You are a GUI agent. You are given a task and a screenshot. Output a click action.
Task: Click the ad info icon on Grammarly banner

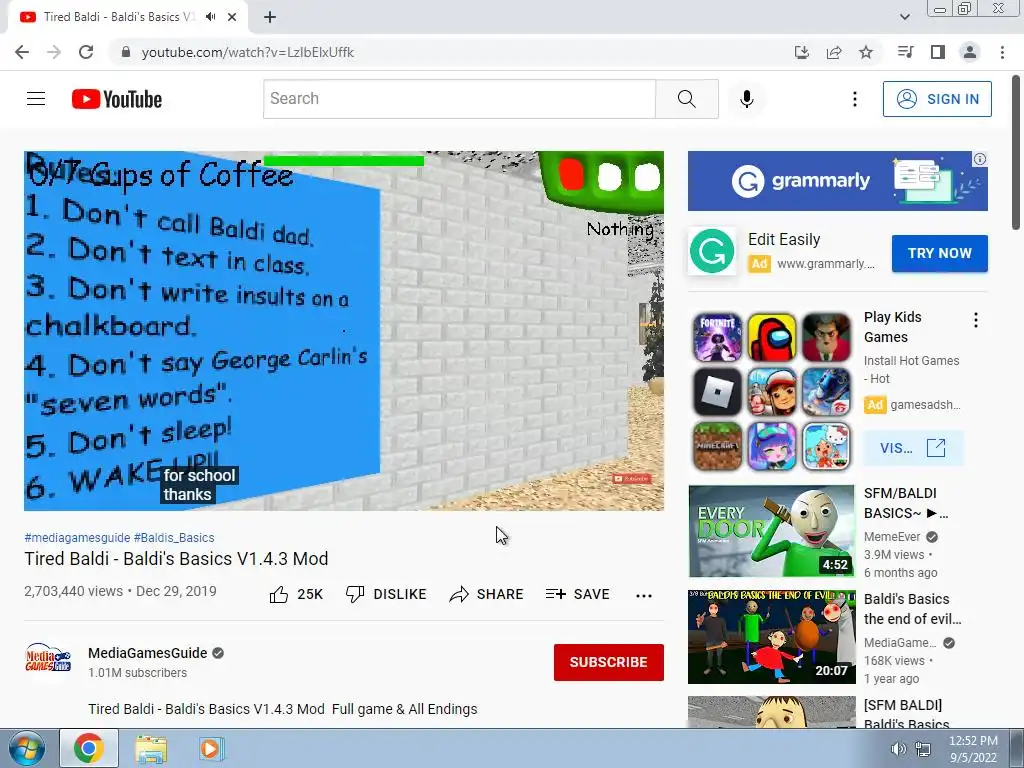[x=980, y=159]
